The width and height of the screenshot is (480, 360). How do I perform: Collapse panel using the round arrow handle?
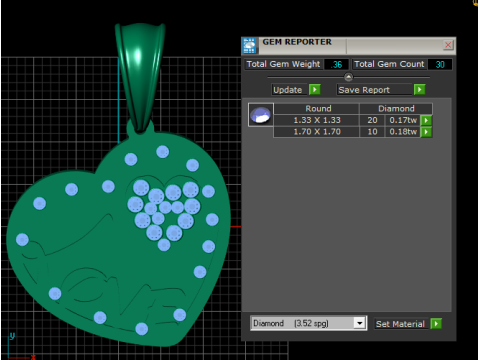click(348, 77)
